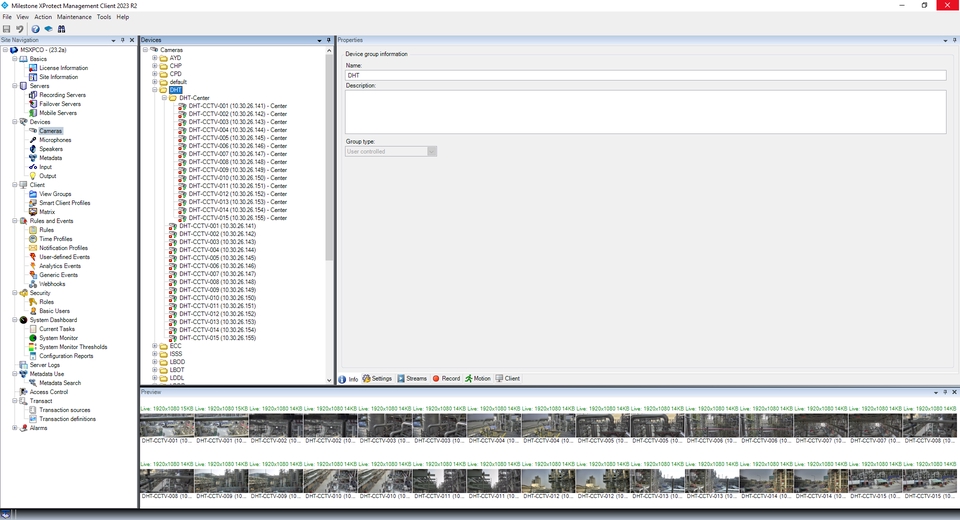Select the ISSS camera group
The height and width of the screenshot is (520, 960).
(x=176, y=354)
